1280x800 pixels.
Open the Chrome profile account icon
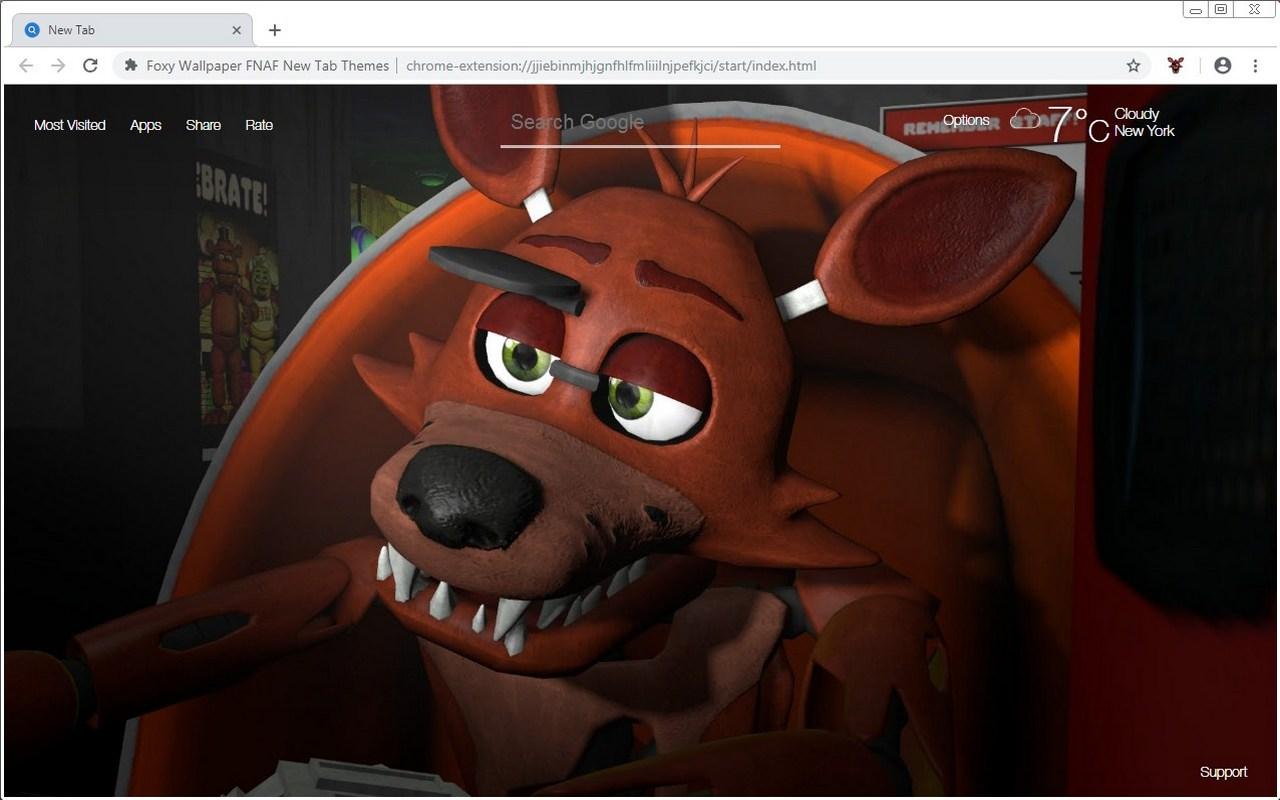pos(1222,66)
